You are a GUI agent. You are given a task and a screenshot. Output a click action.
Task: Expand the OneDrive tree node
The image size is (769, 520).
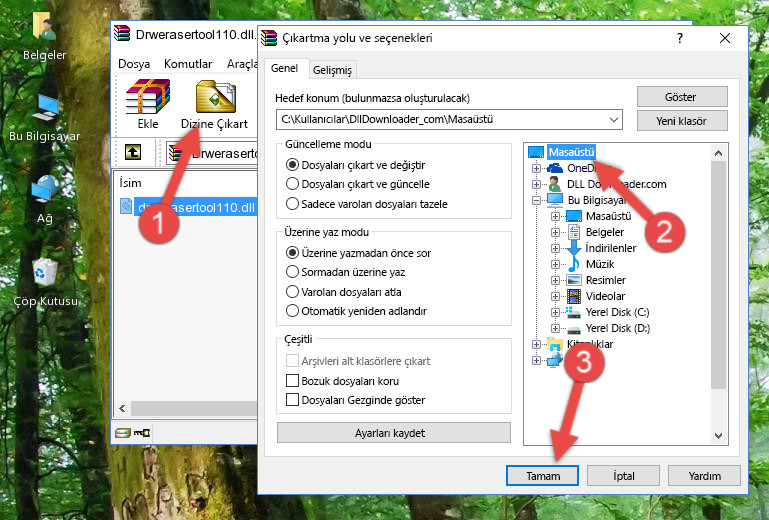(x=536, y=168)
